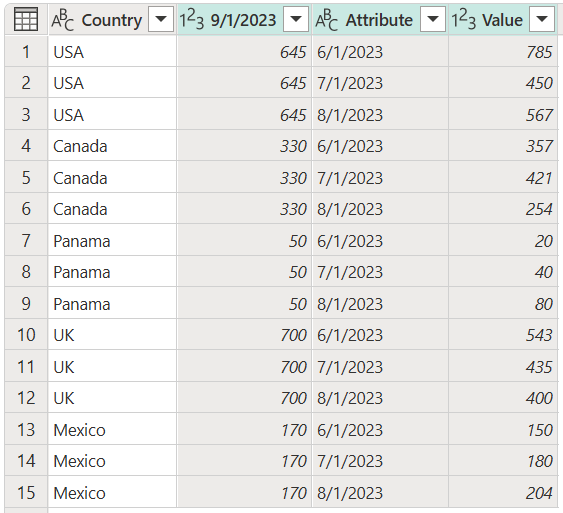Click Attribute 8/1/2023 in row 6
This screenshot has width=563, height=513.
[380, 209]
